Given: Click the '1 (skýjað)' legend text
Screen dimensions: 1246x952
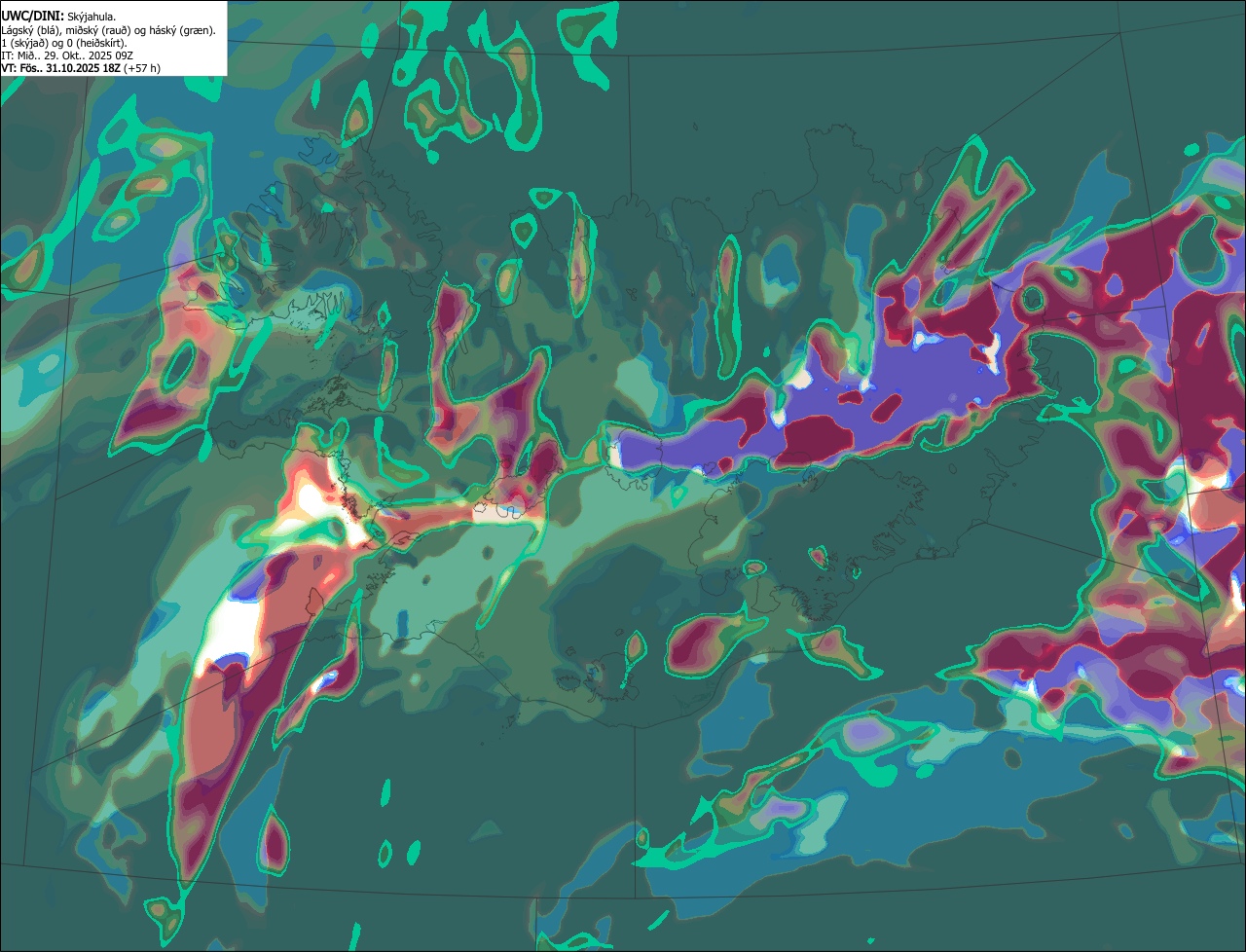Looking at the screenshot, I should [x=24, y=43].
